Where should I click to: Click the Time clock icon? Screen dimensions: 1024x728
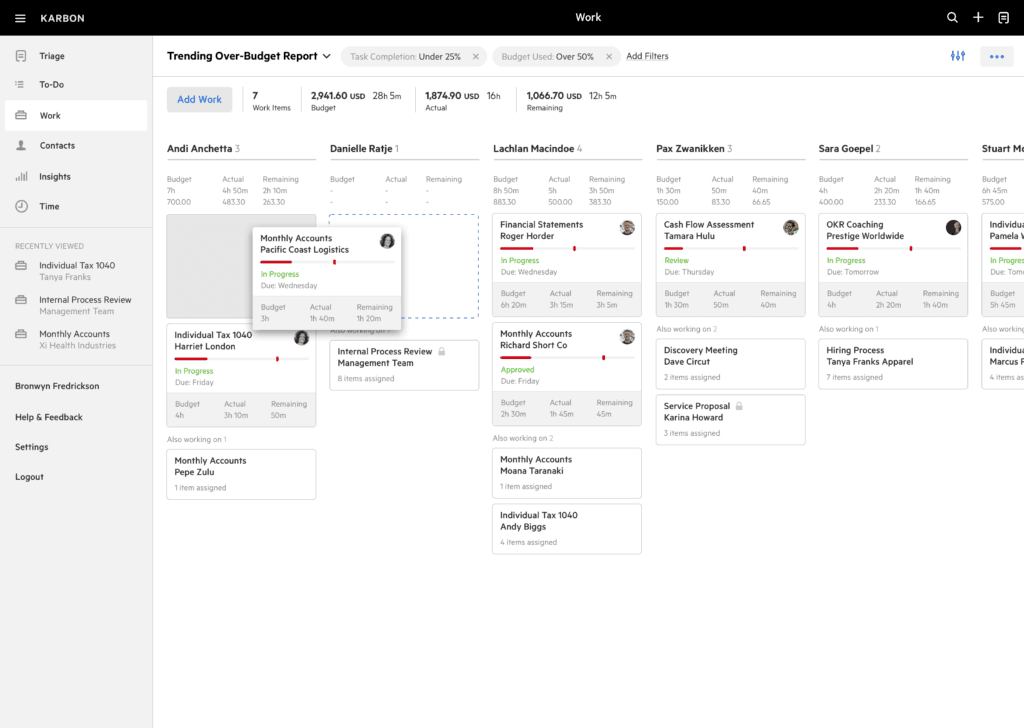click(x=22, y=206)
